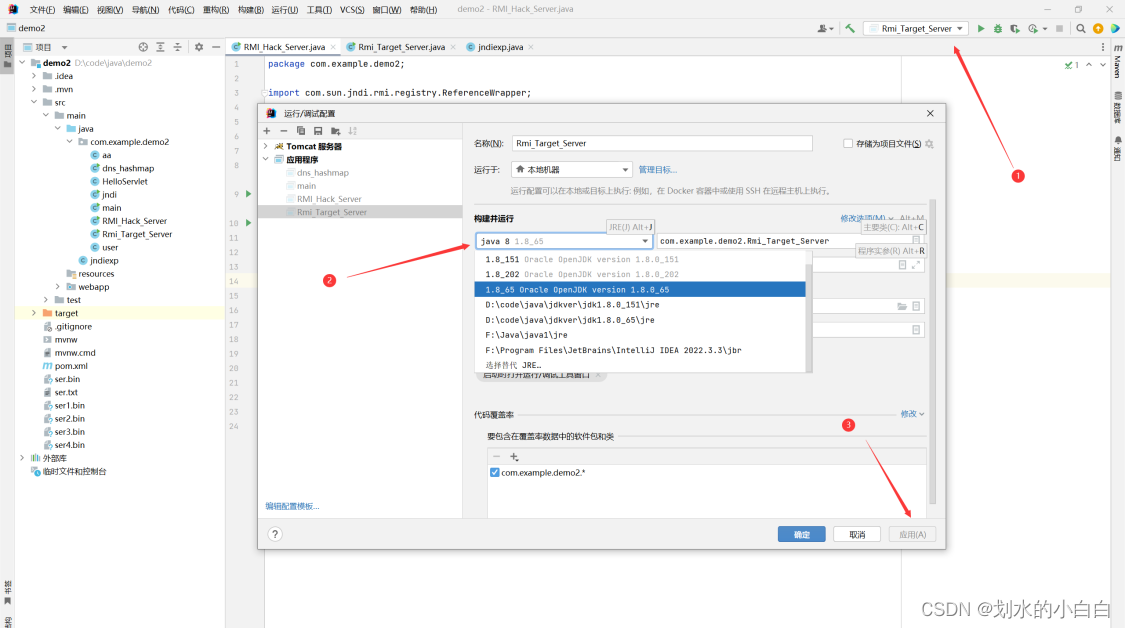Open the editor tabs more options menu
The width and height of the screenshot is (1125, 628).
1103,47
